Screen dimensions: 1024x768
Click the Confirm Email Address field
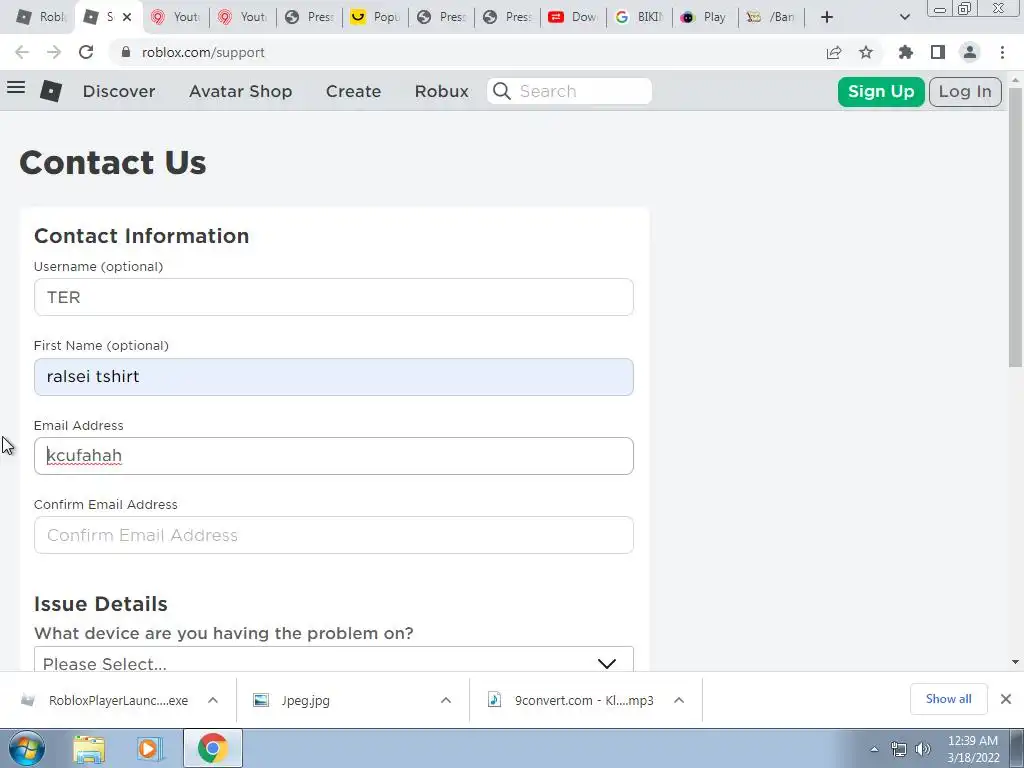[x=334, y=535]
